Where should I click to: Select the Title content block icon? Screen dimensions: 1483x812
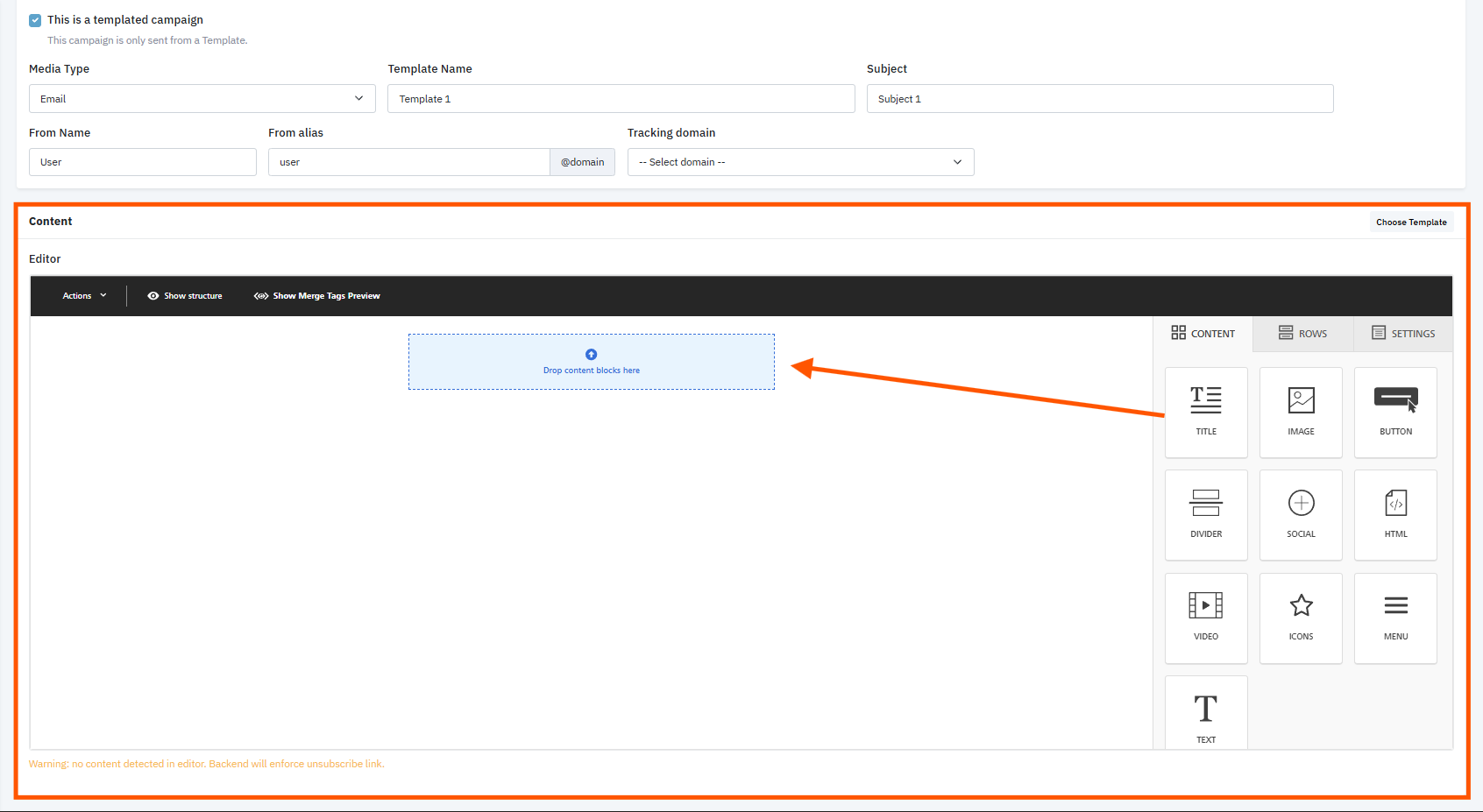(x=1206, y=413)
